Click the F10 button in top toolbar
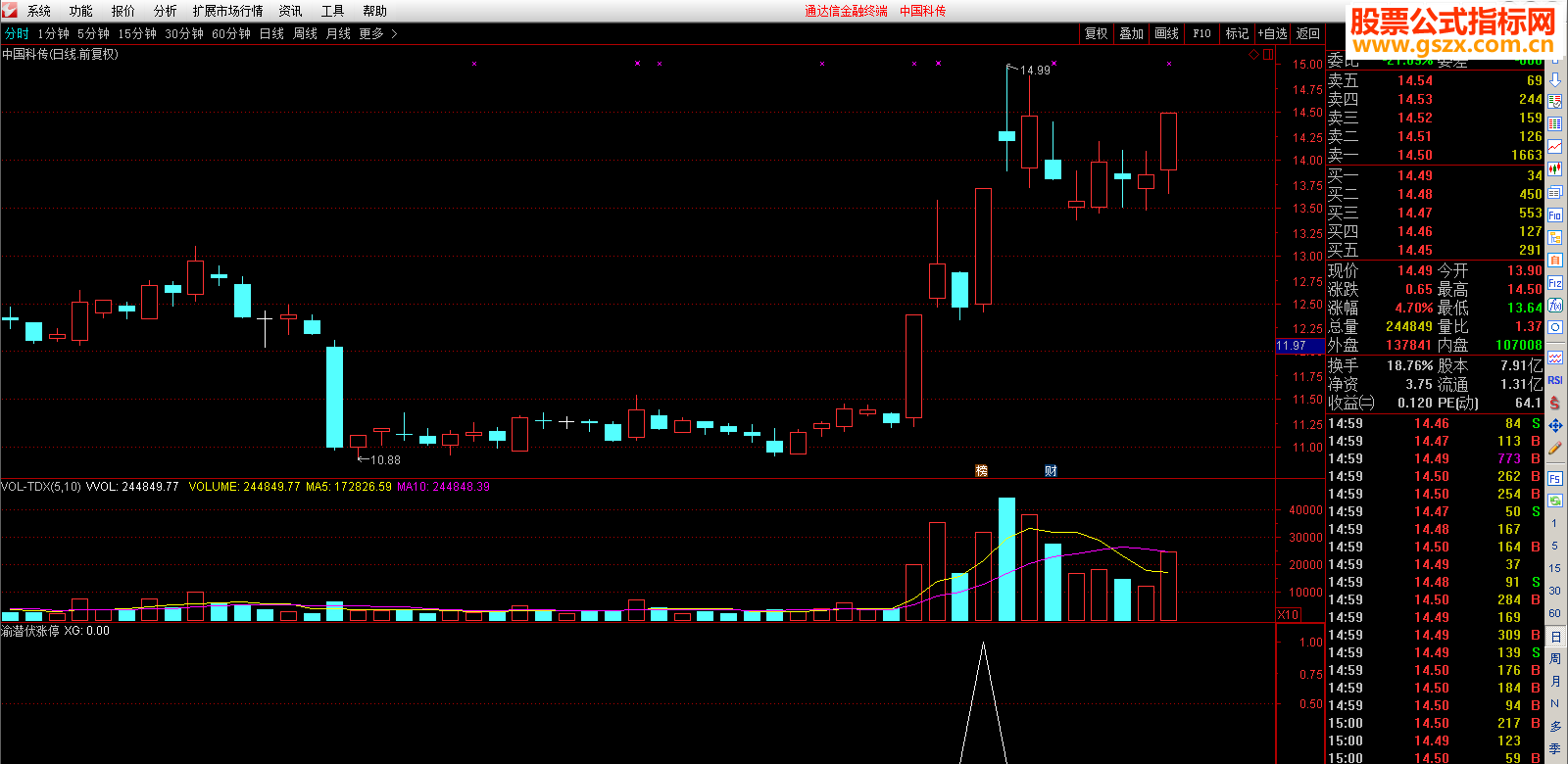The height and width of the screenshot is (764, 1568). click(1202, 33)
